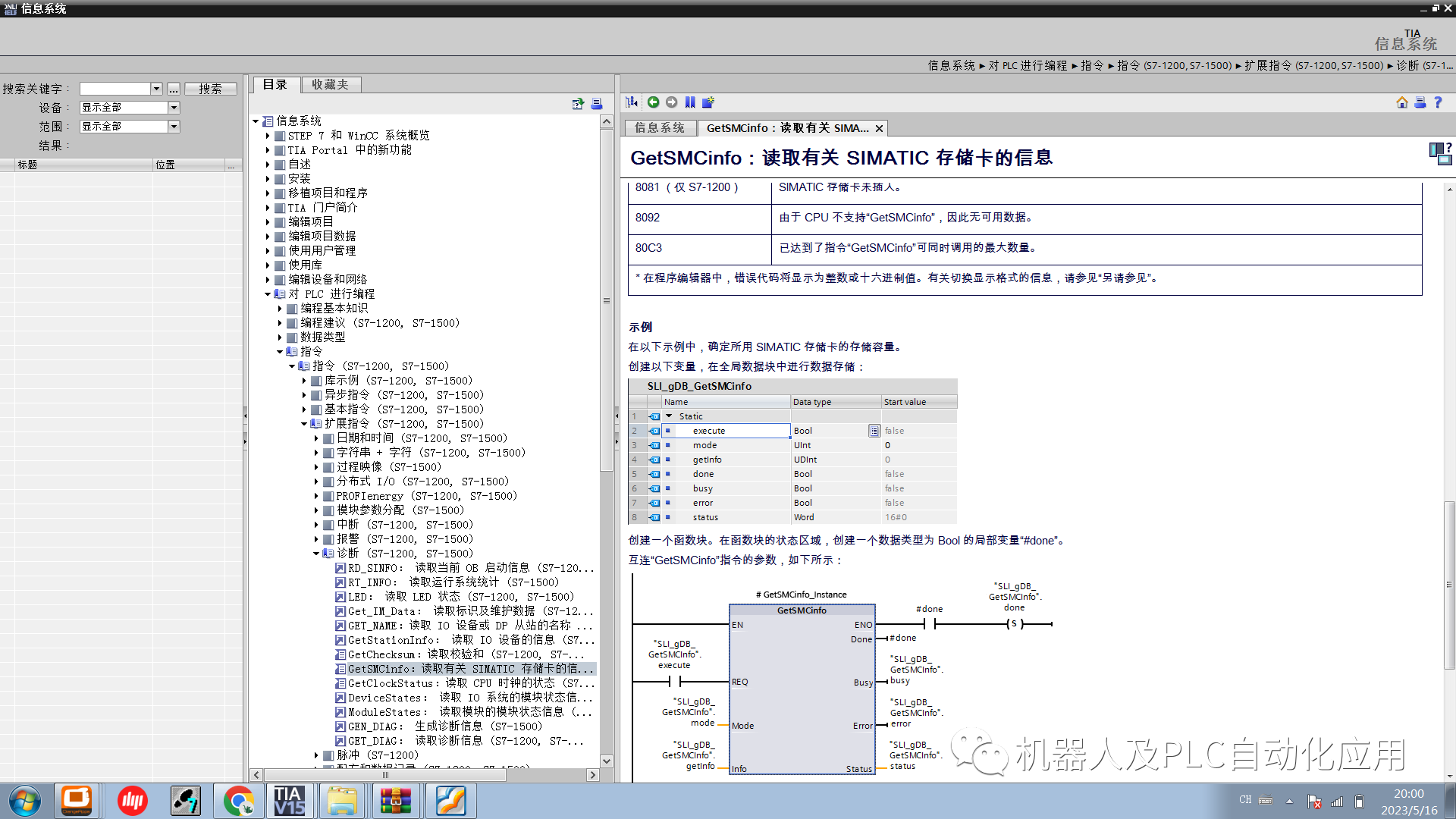This screenshot has height=819, width=1456.
Task: Collapse the 信息系统 root node
Action: [256, 121]
